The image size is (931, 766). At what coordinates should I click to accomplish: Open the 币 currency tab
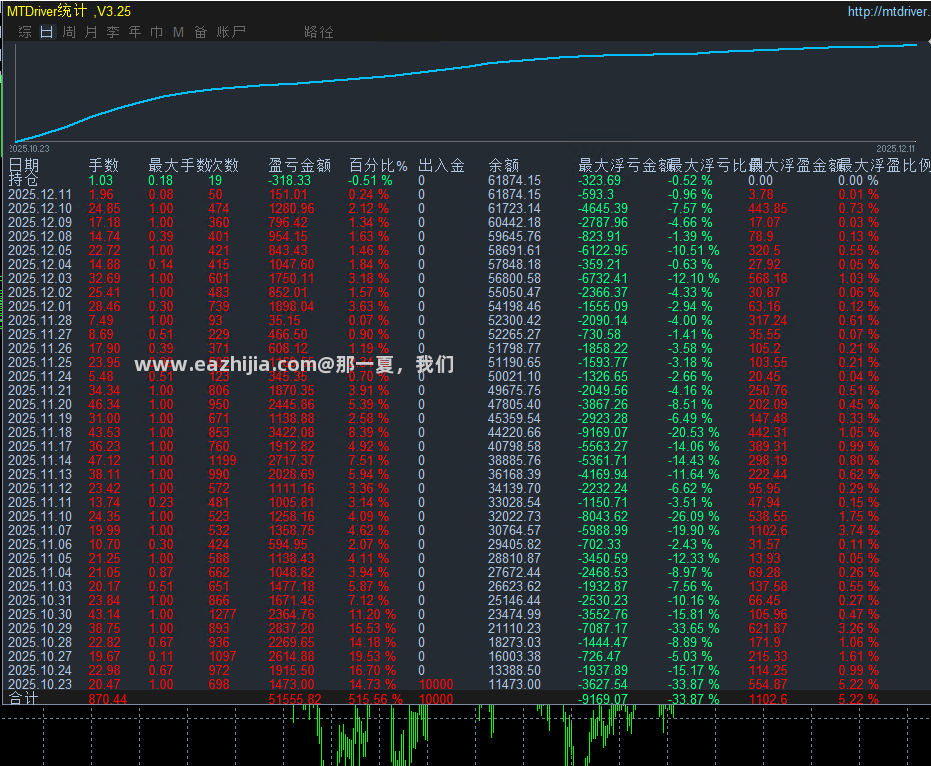click(157, 32)
